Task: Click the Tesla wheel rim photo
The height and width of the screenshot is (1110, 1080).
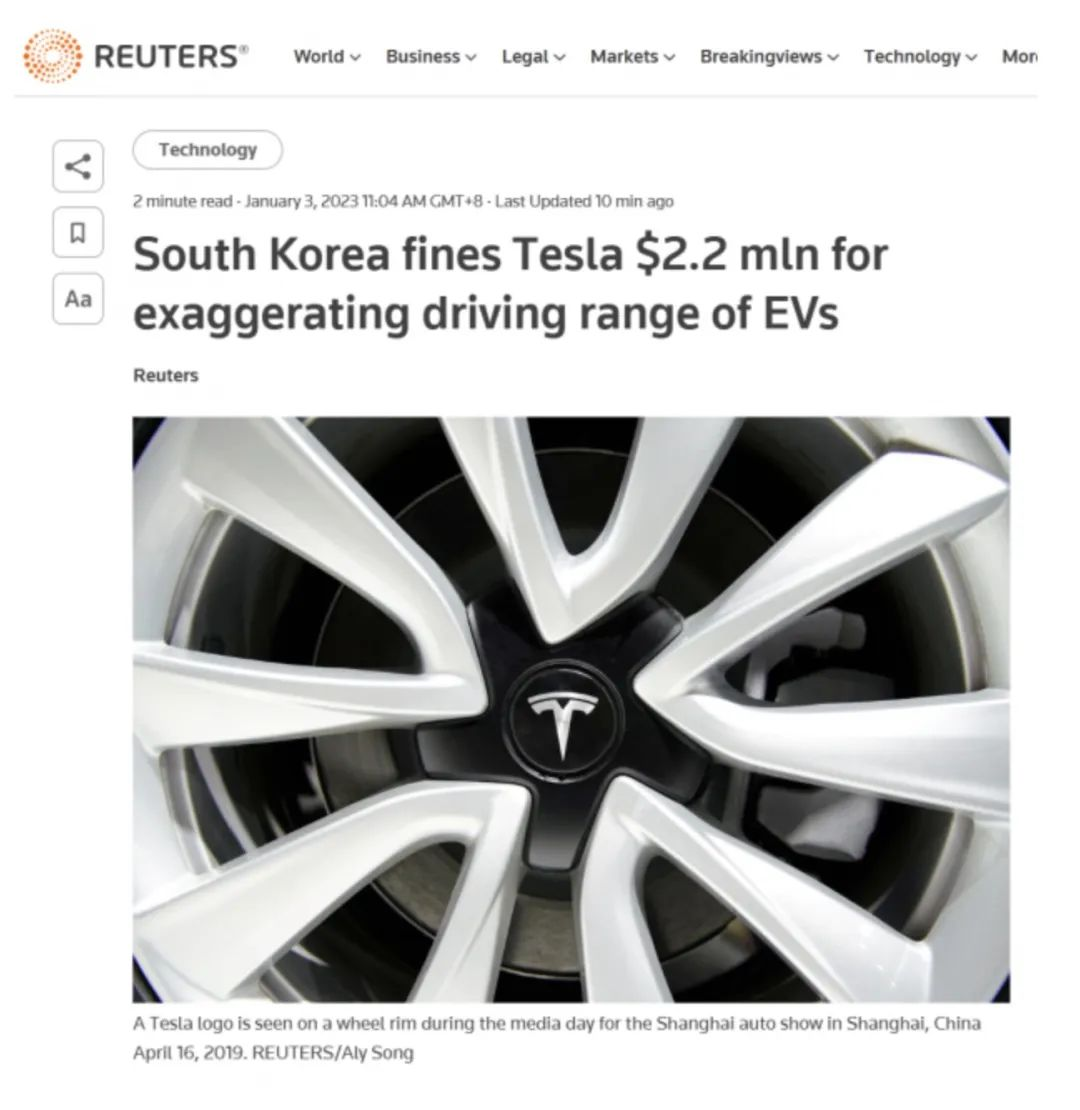Action: coord(571,709)
